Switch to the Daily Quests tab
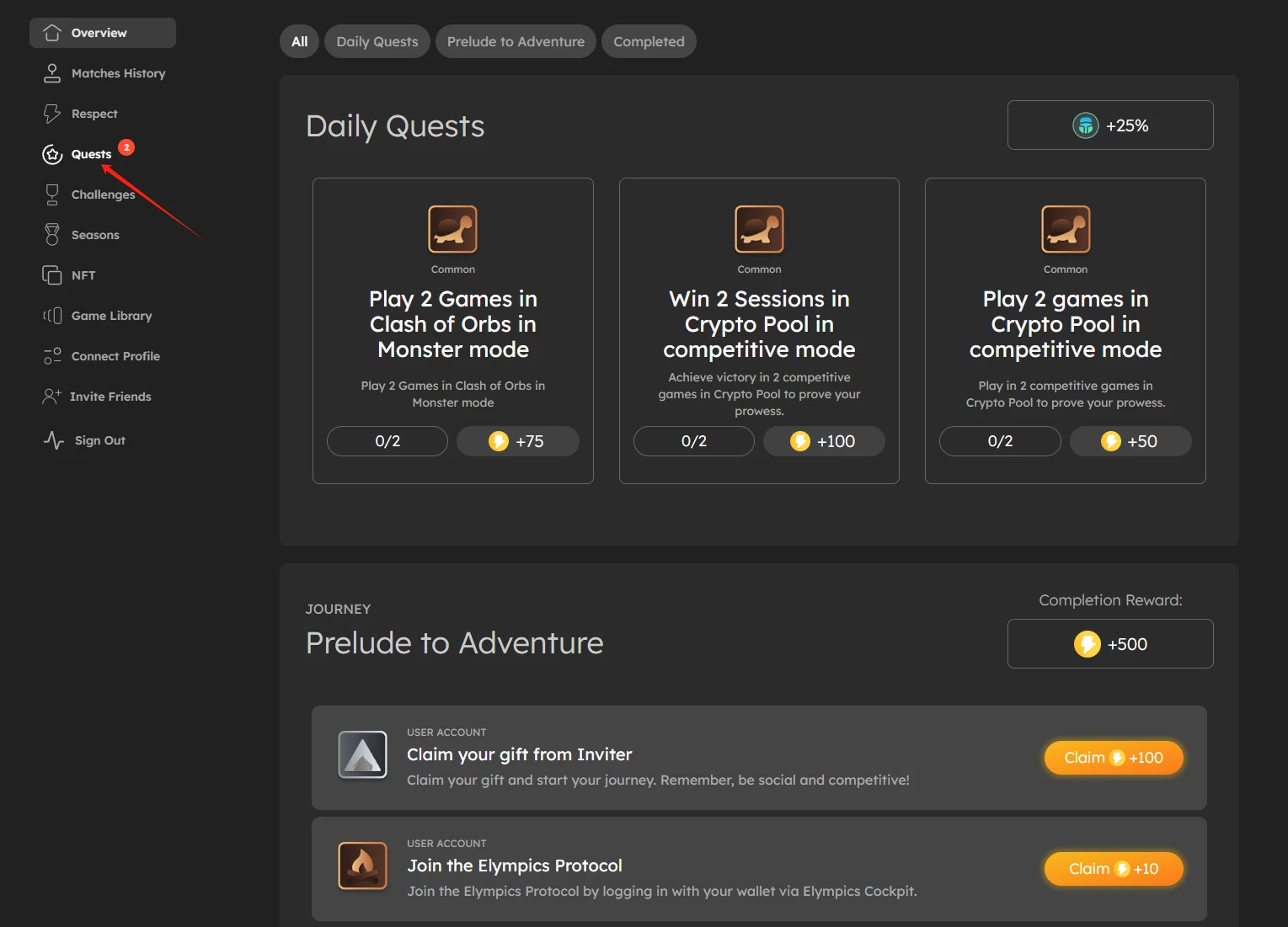1288x927 pixels. 377,40
